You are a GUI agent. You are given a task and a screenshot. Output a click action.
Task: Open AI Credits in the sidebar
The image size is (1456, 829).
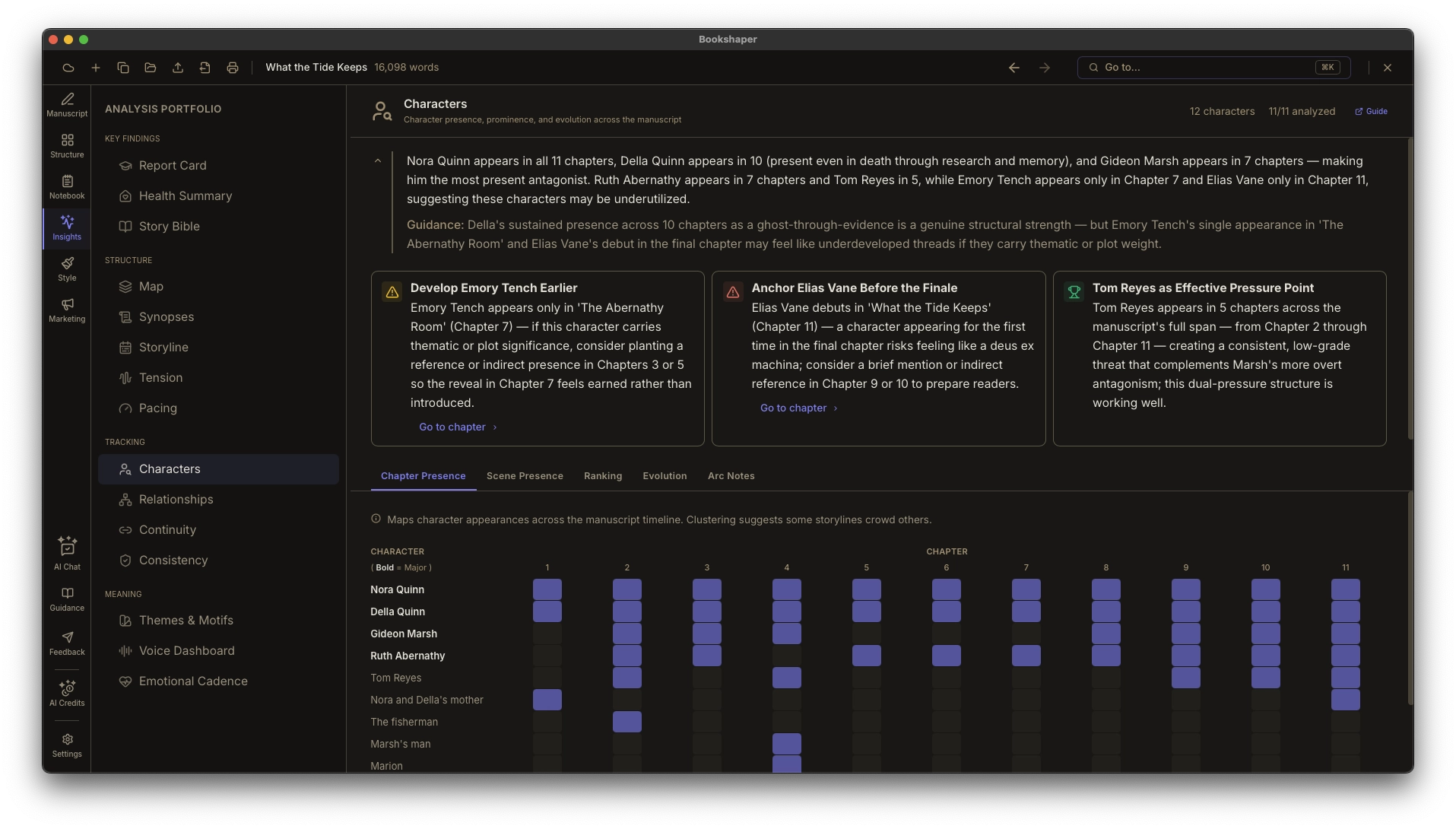67,693
